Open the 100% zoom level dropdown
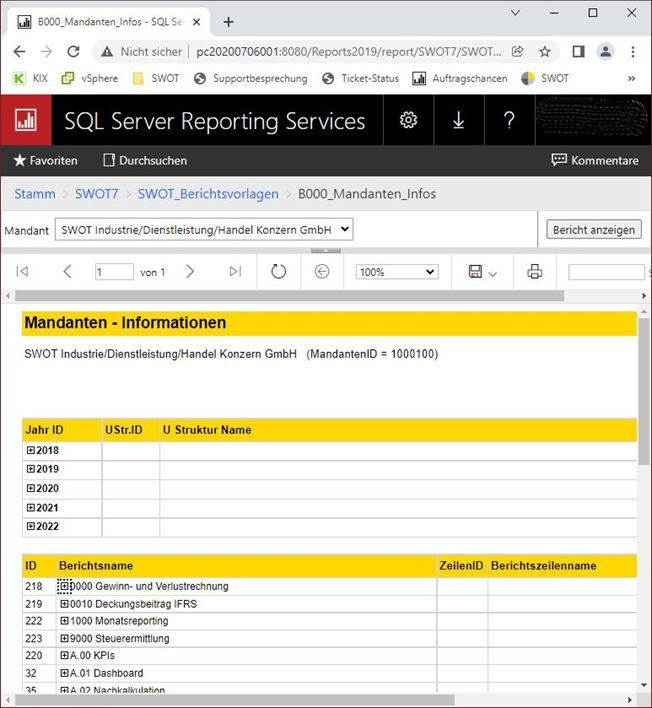Image resolution: width=652 pixels, height=708 pixels. click(x=397, y=271)
